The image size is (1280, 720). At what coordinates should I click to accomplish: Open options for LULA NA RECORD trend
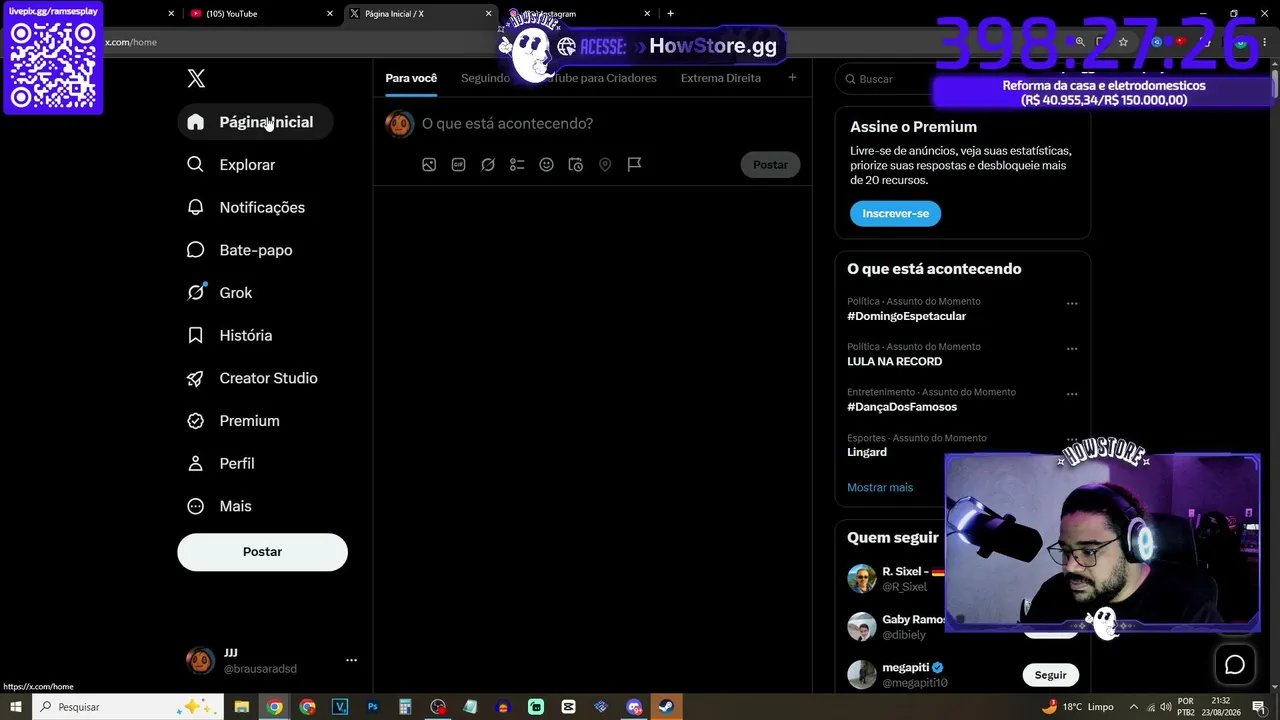[x=1072, y=349]
